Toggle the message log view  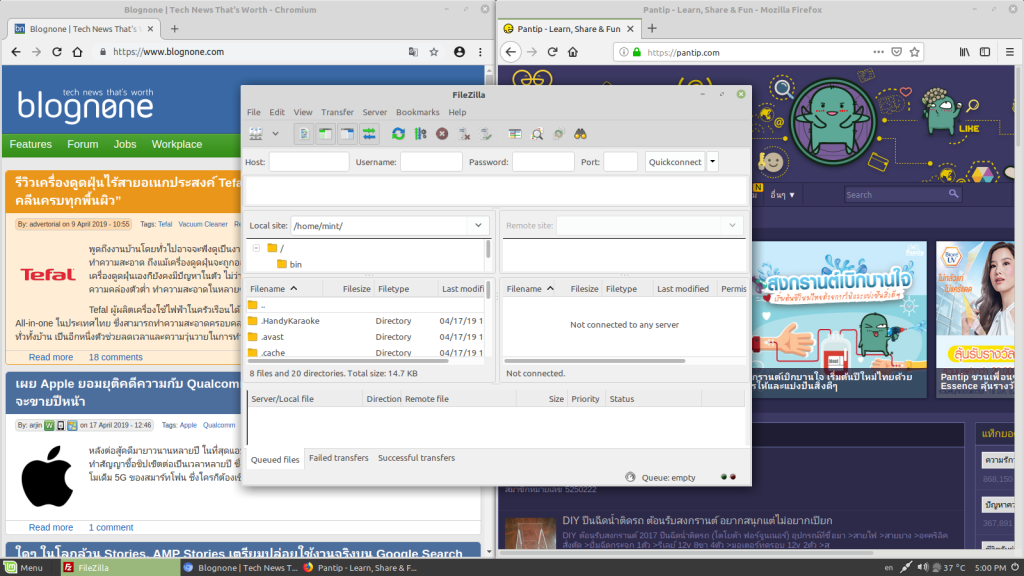305,133
